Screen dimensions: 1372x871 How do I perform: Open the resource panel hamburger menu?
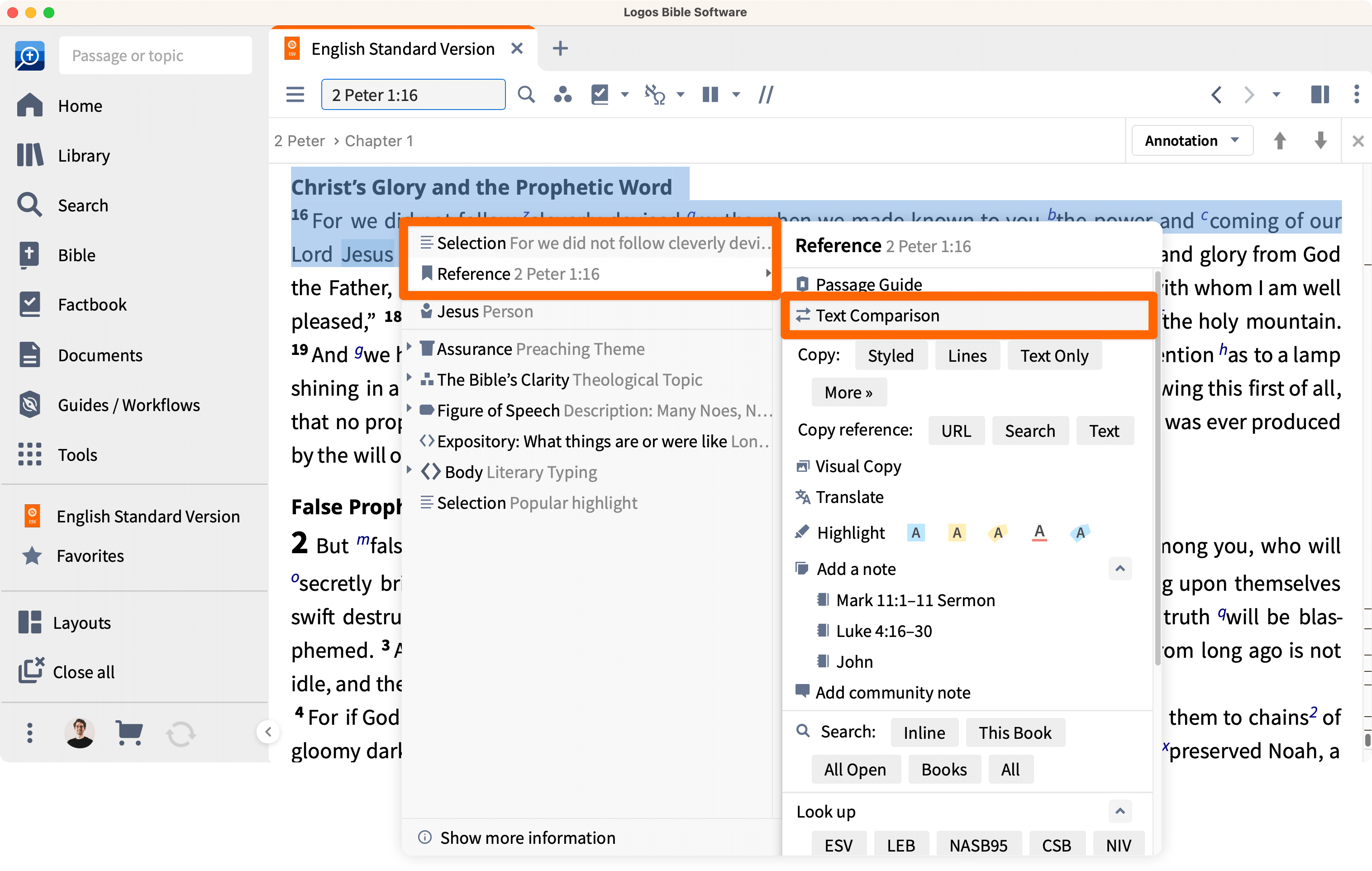295,94
